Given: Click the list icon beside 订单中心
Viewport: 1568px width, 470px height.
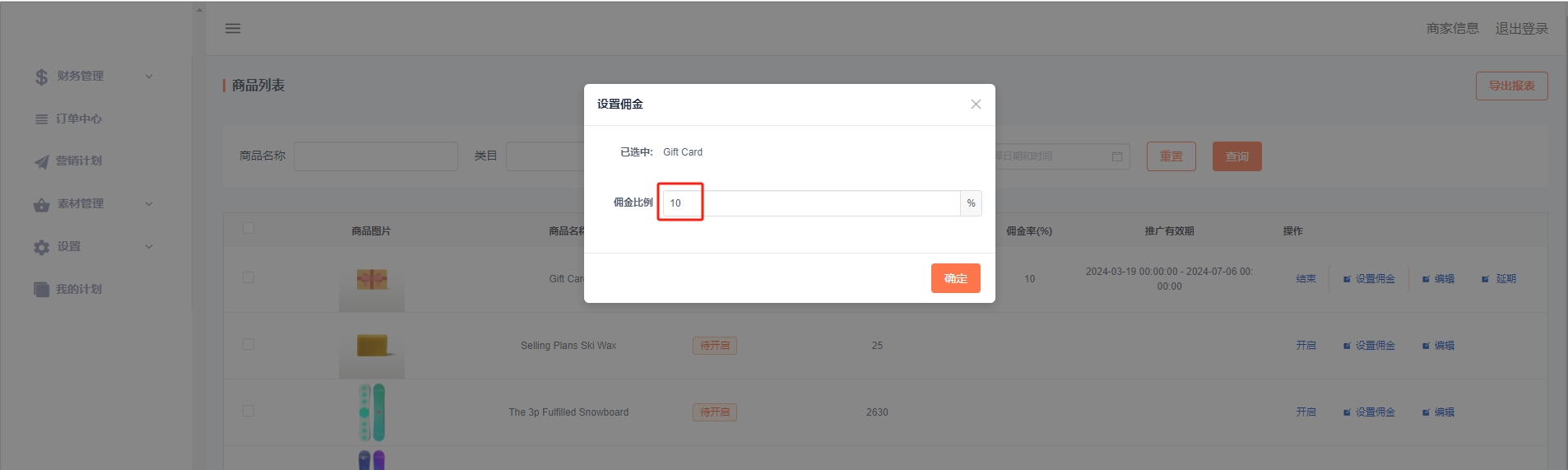Looking at the screenshot, I should point(41,119).
